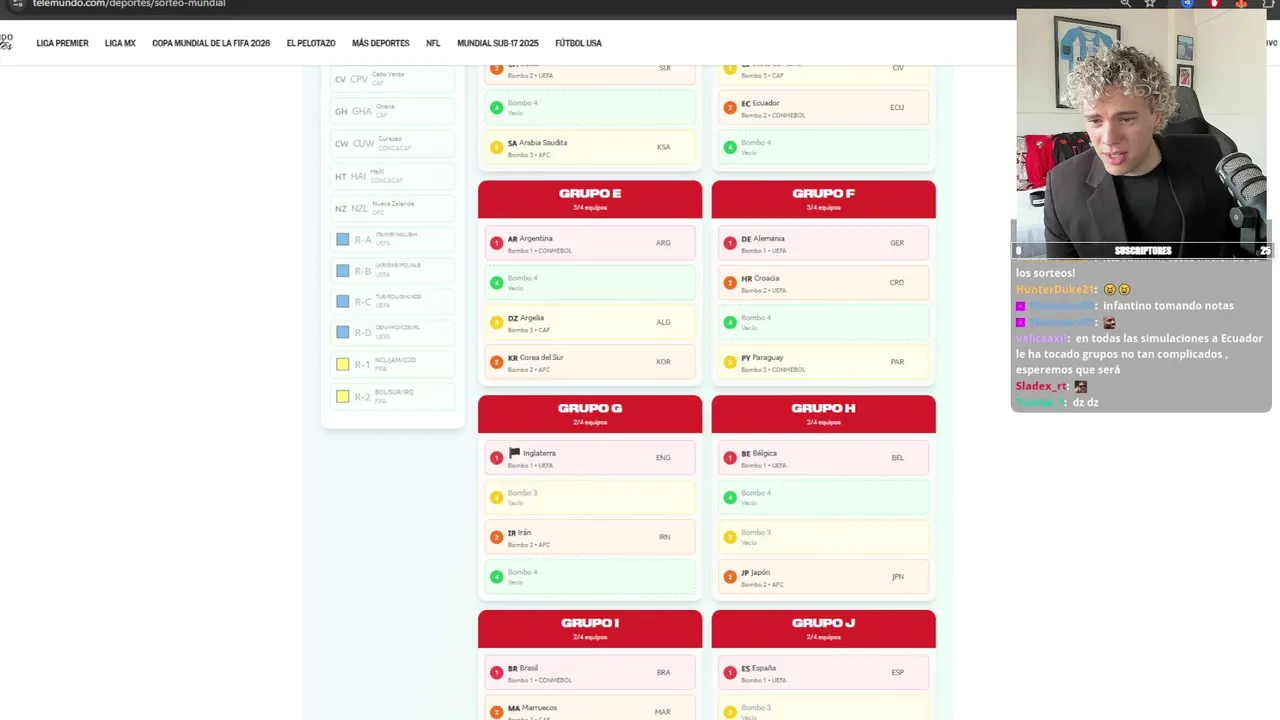Click the empty Bombo 3 slot in Grupo H
1280x720 pixels.
(x=824, y=537)
